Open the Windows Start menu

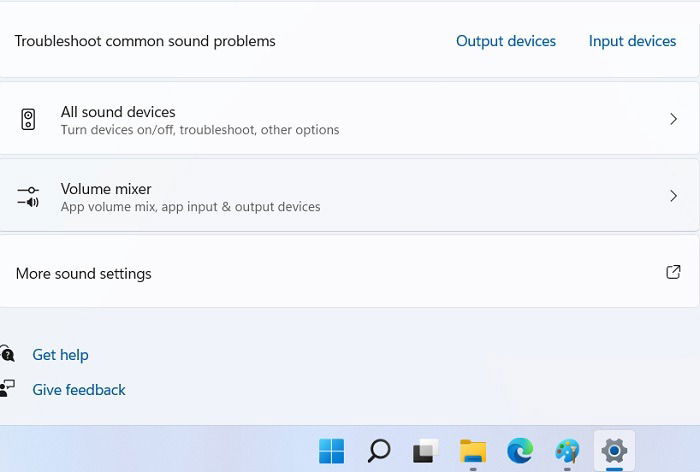[x=332, y=451]
